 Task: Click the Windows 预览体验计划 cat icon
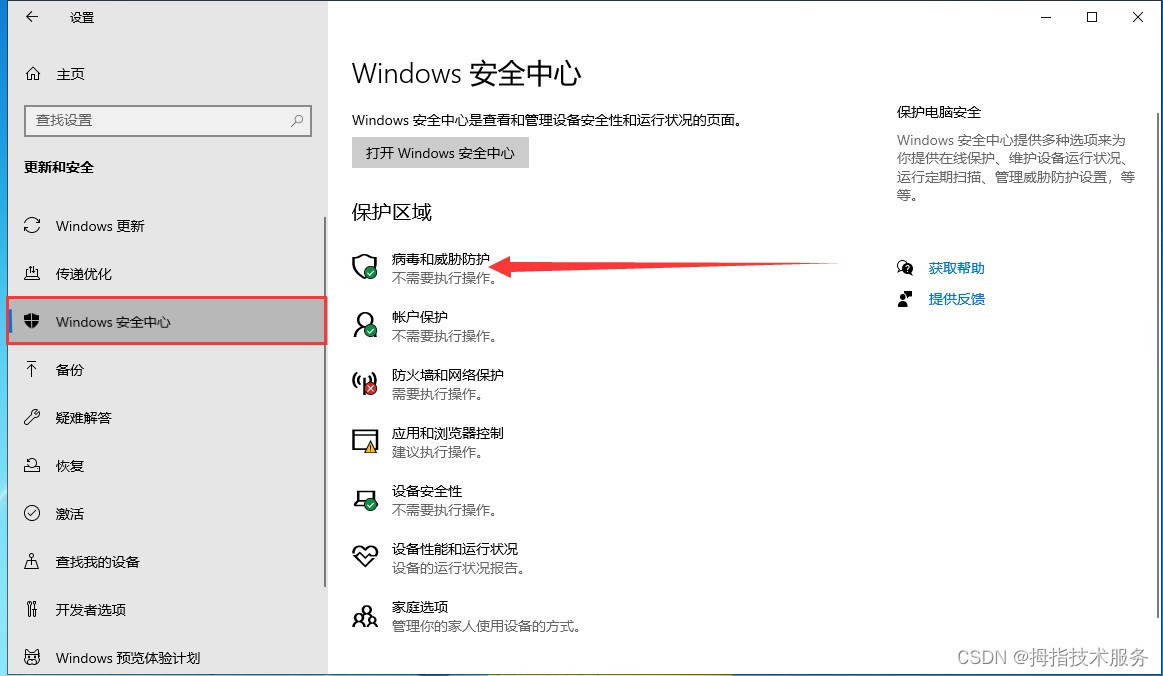pos(32,657)
